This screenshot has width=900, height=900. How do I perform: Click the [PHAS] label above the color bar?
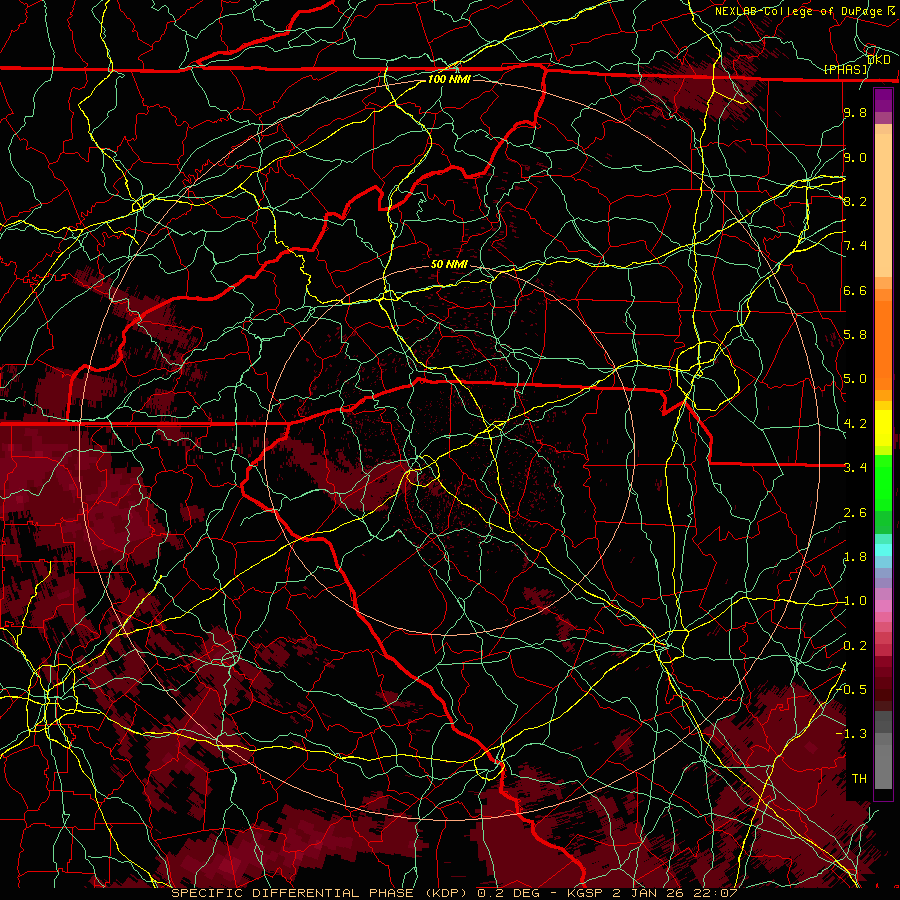click(845, 69)
